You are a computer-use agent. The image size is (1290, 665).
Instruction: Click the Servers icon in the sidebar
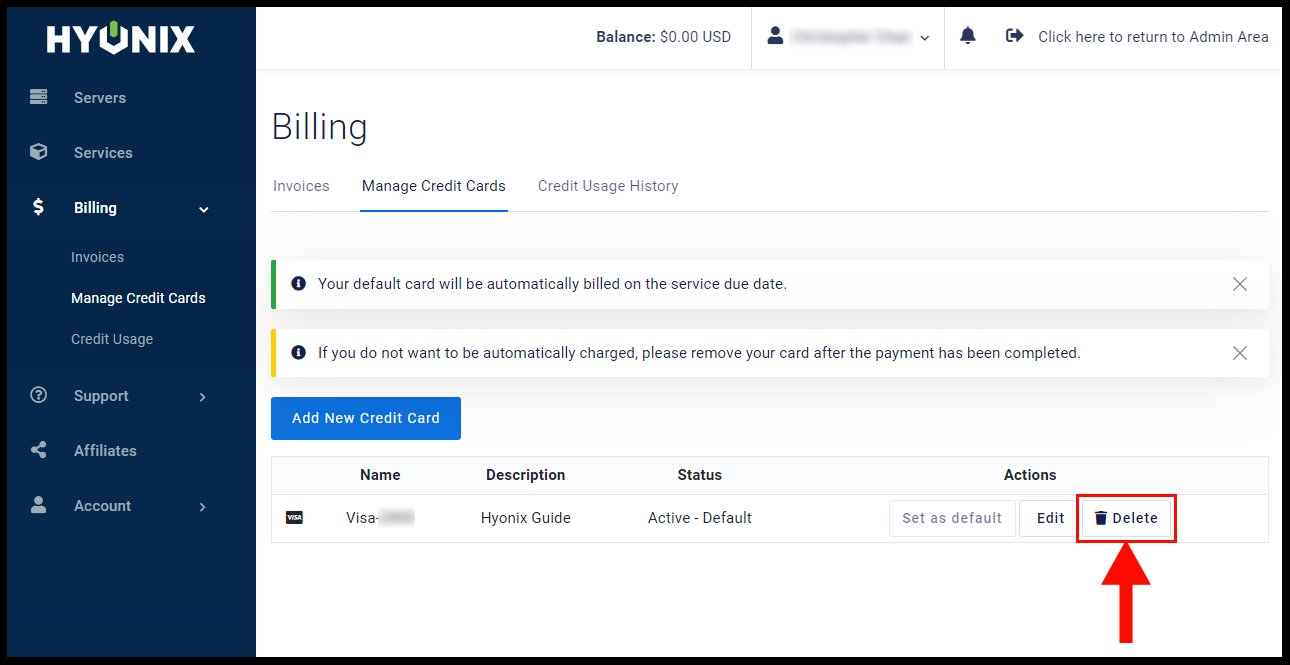tap(38, 97)
